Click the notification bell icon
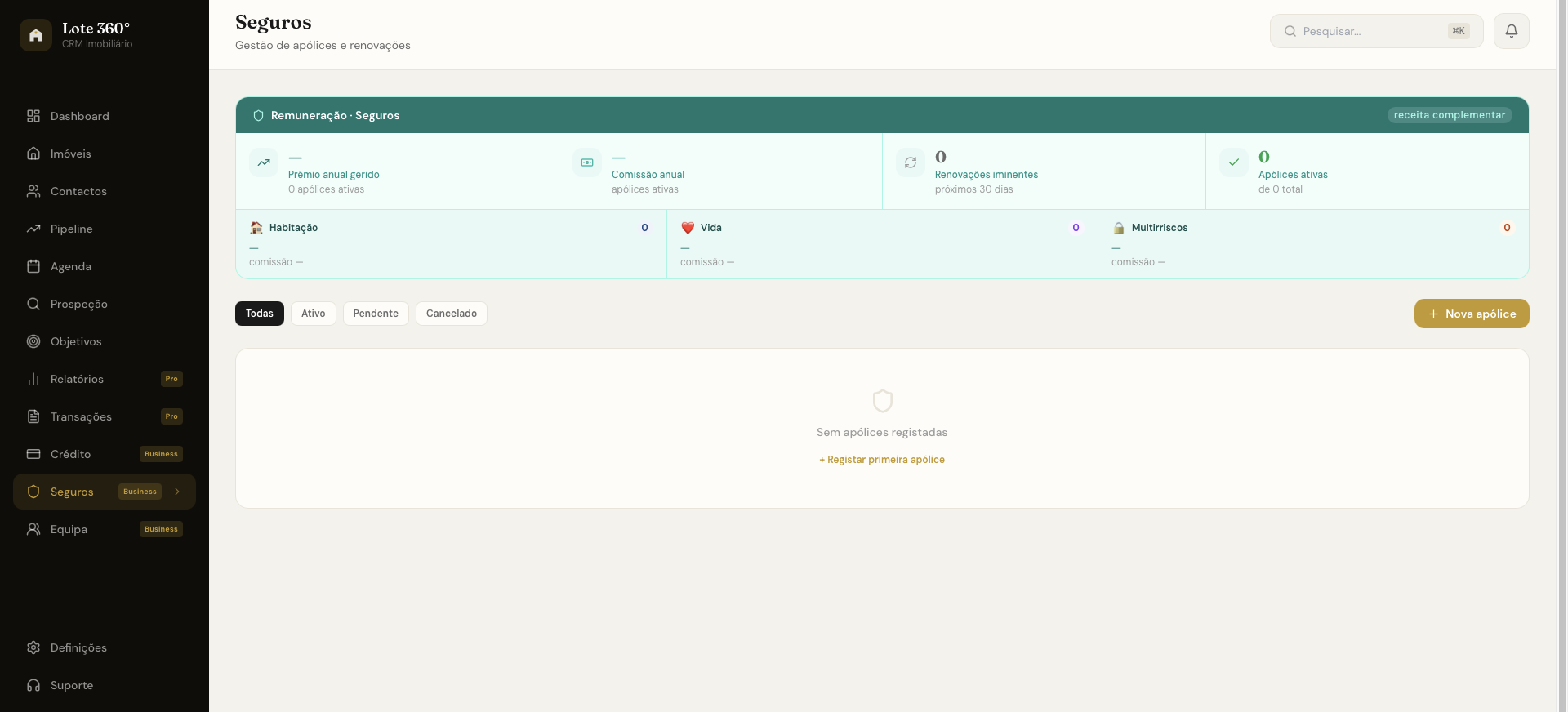This screenshot has width=1568, height=712. 1511,31
